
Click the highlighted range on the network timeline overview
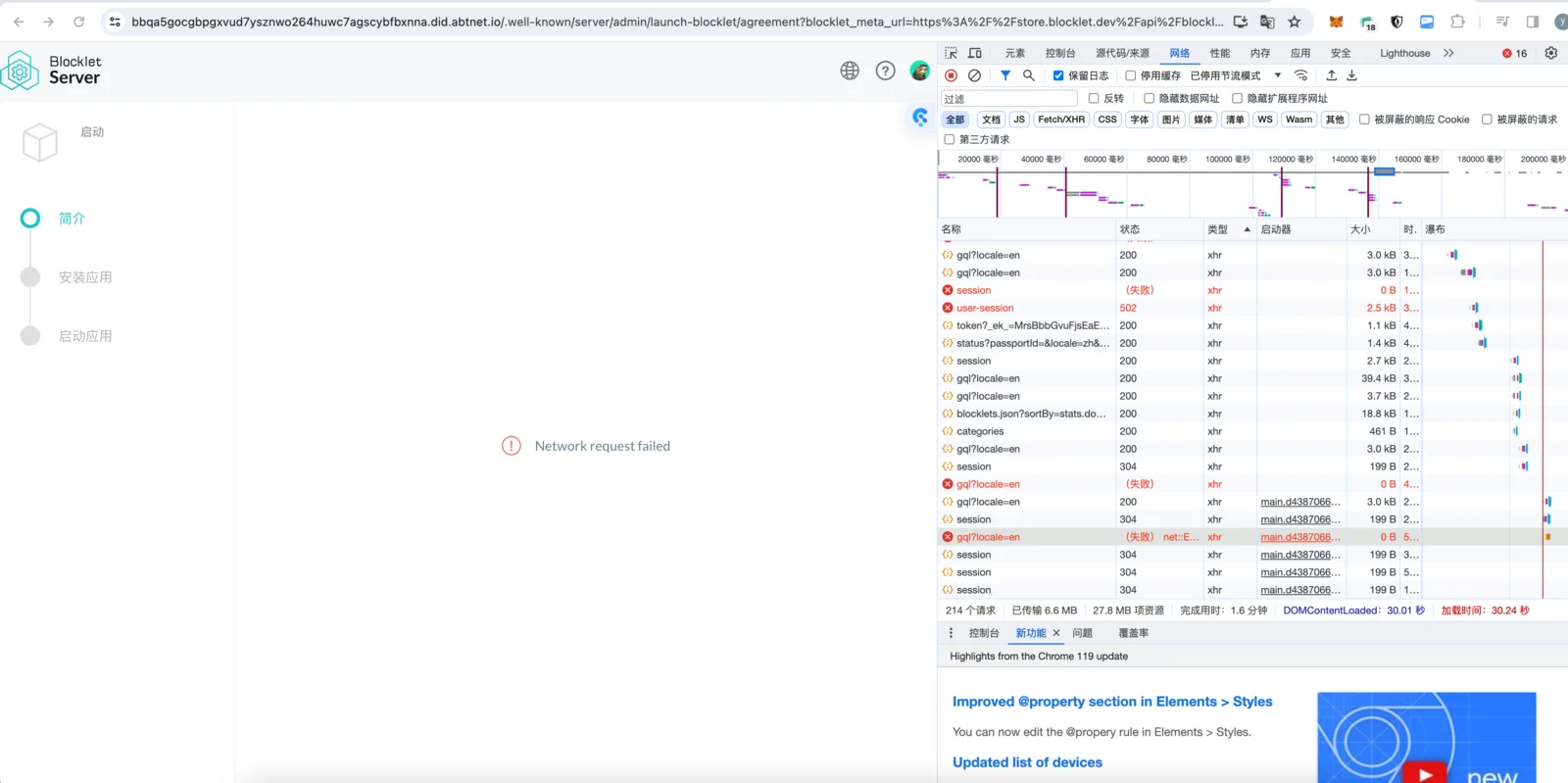click(x=1384, y=171)
